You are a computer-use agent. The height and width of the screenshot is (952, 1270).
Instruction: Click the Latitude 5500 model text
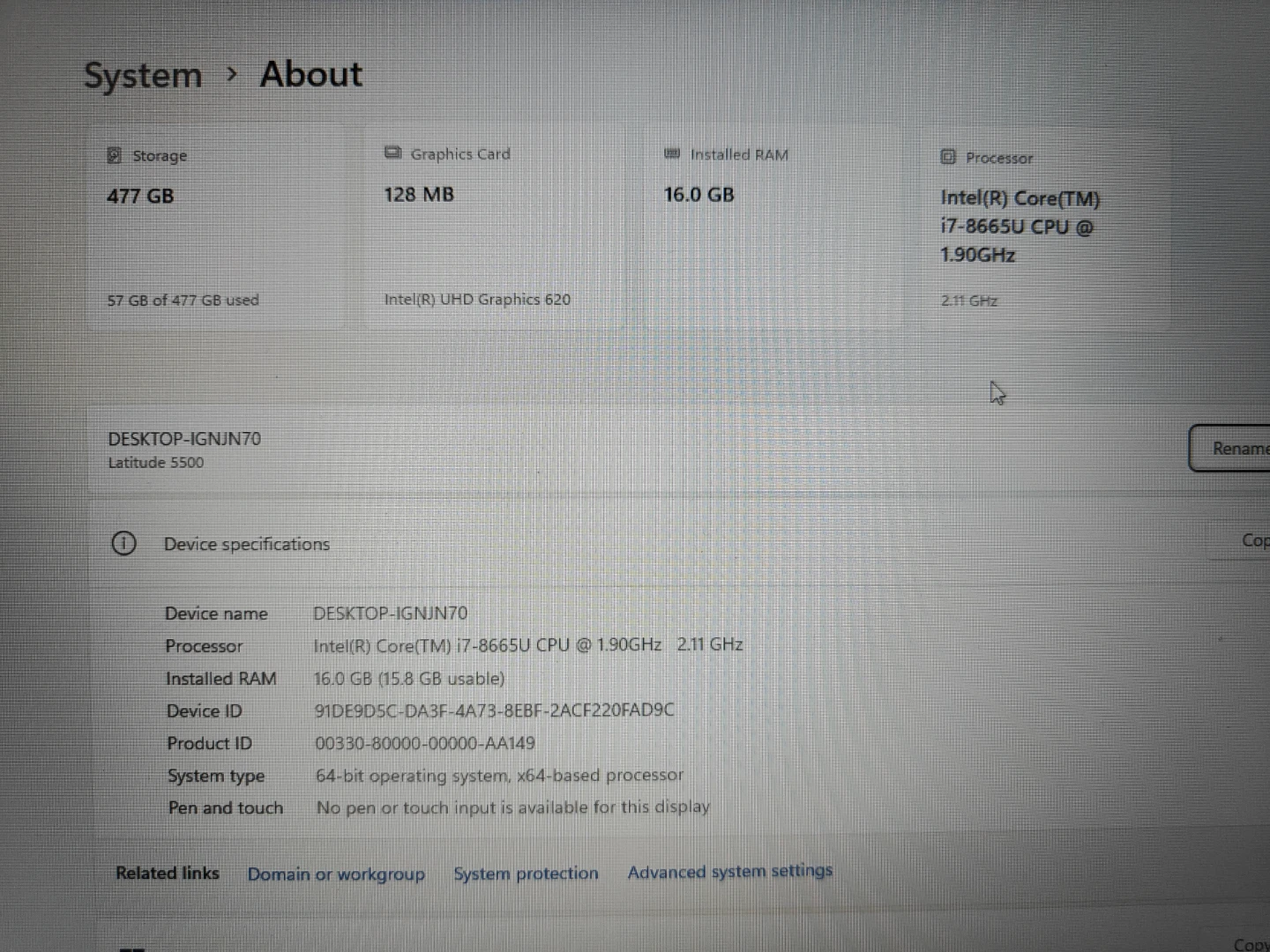pos(155,462)
